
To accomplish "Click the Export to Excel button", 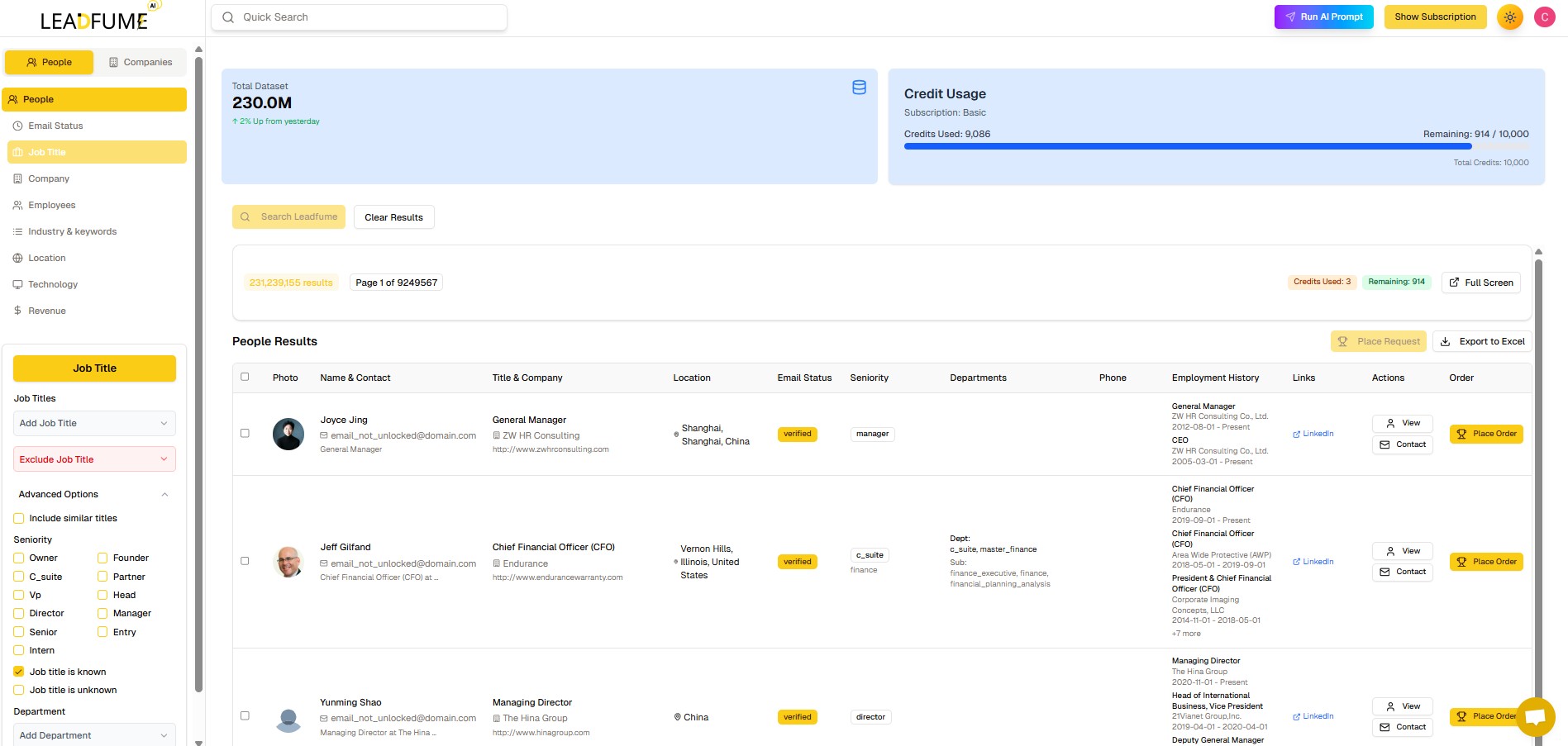I will pyautogui.click(x=1482, y=341).
